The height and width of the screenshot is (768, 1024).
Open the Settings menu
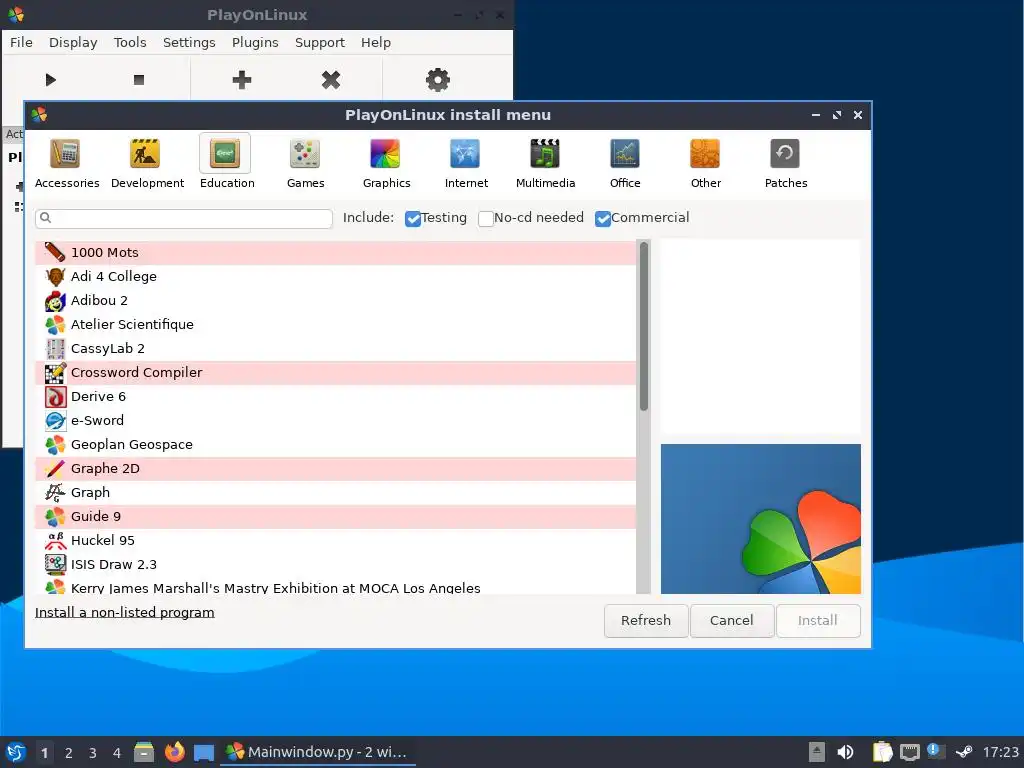pyautogui.click(x=189, y=42)
